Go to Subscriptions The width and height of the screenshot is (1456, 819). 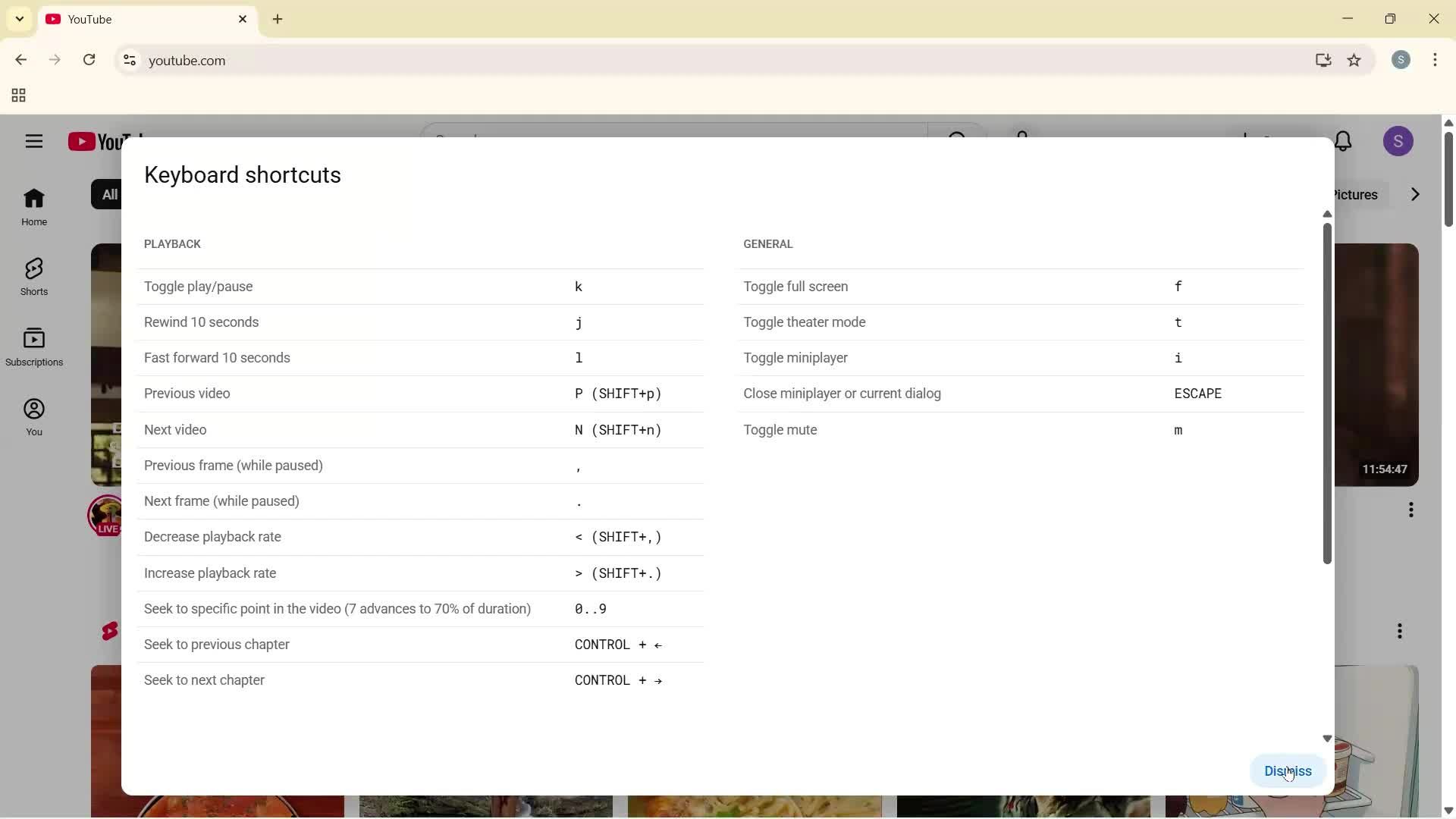coord(33,347)
